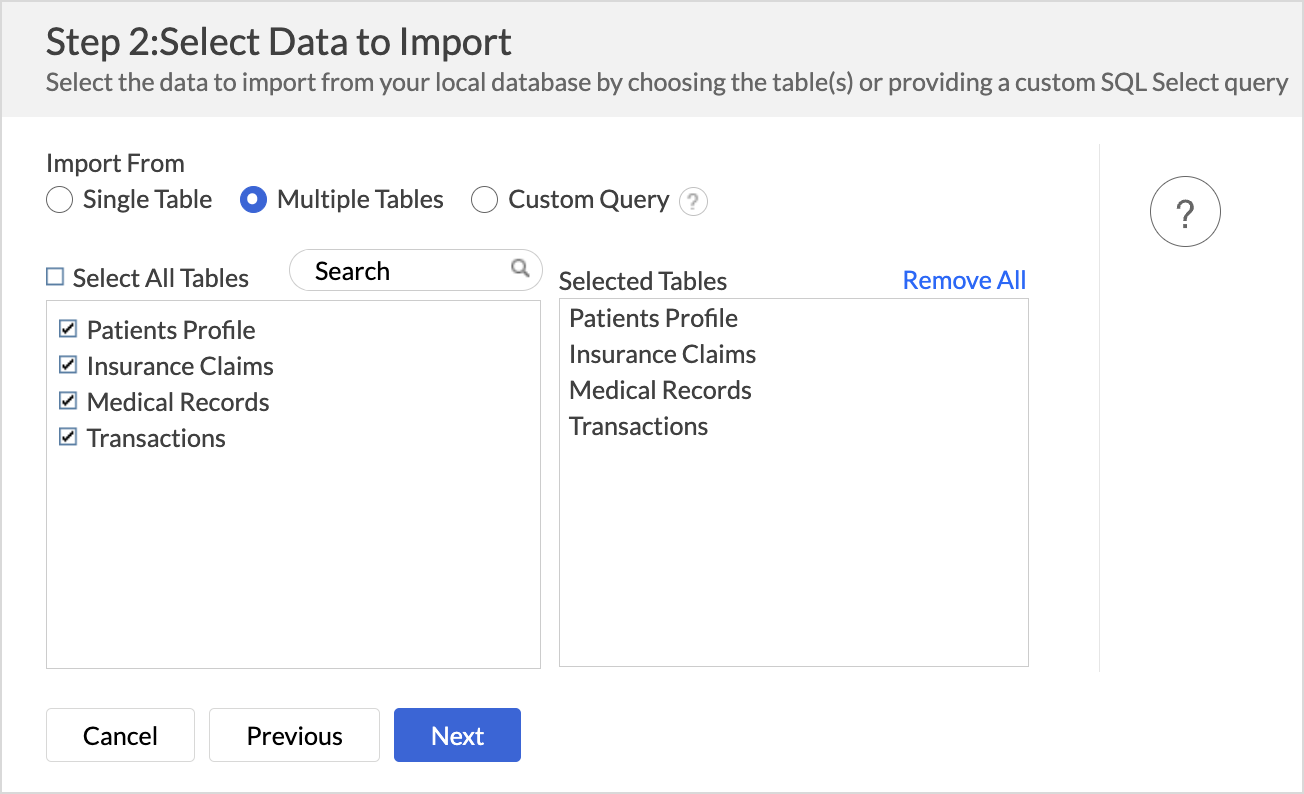Select Transactions in Selected Tables list
Viewport: 1304px width, 794px height.
638,426
